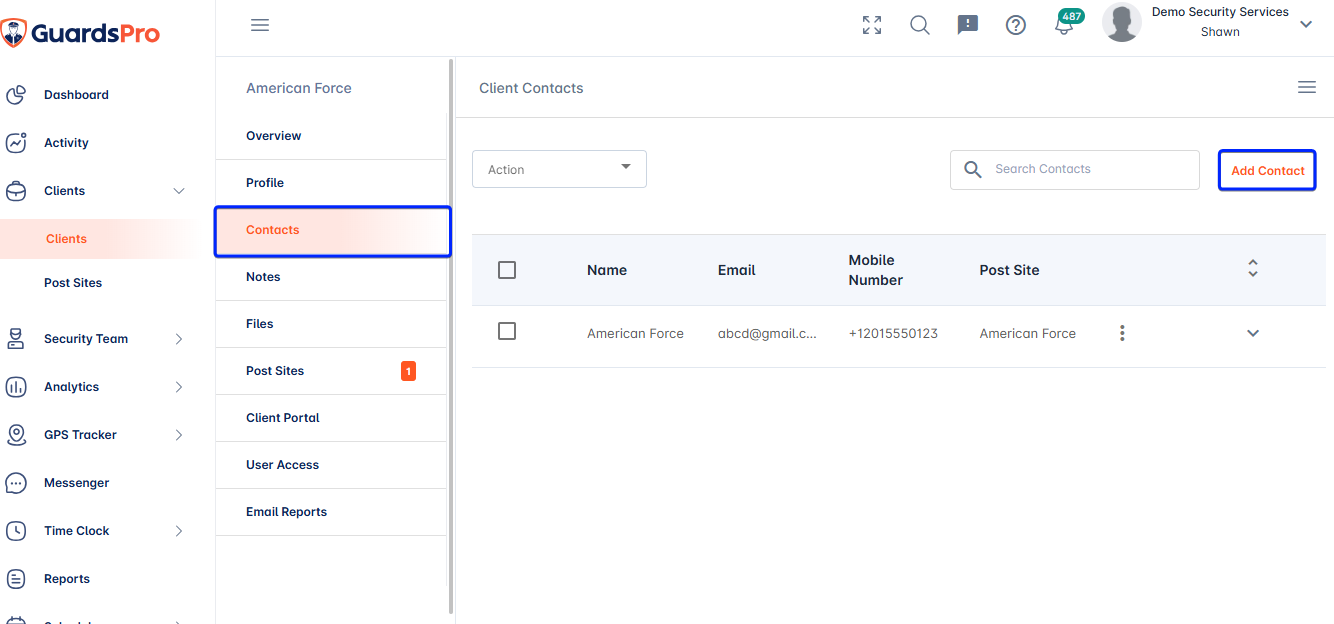Open notifications bell with 487 badge
The height and width of the screenshot is (624, 1334).
click(x=1066, y=23)
